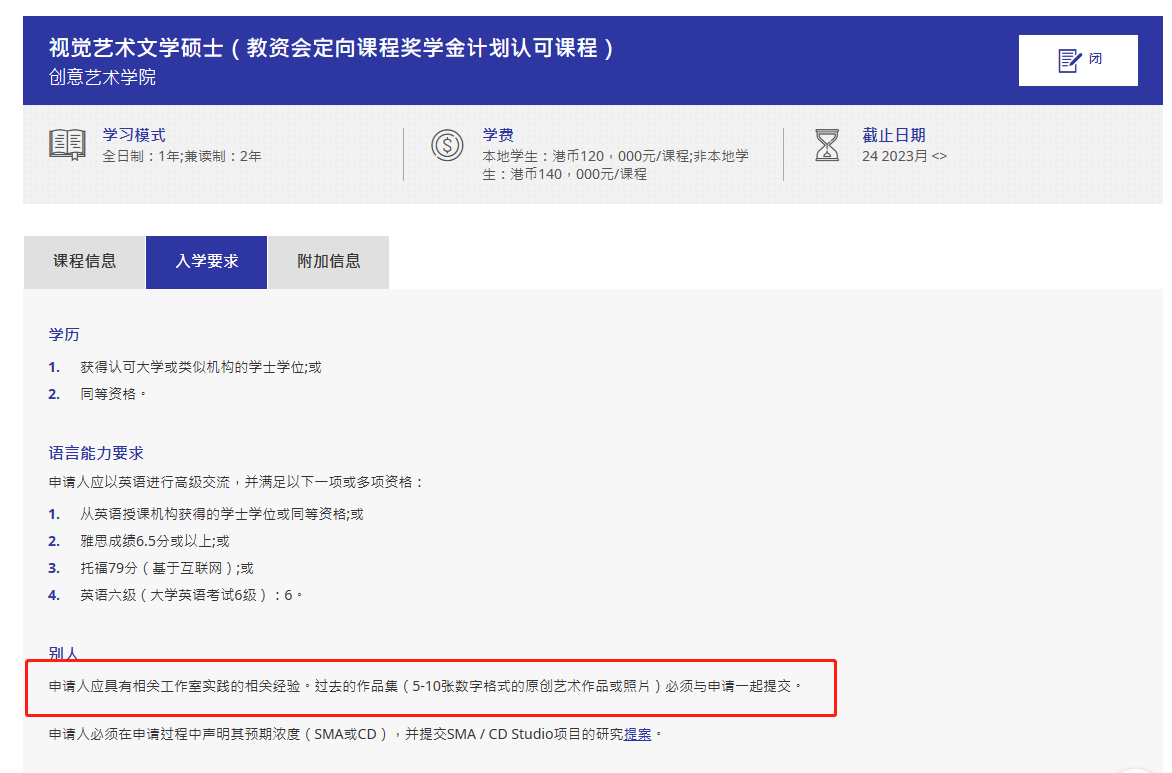Click the 24 2023月 deadline date text
Viewport: 1172px width, 773px height.
click(903, 156)
